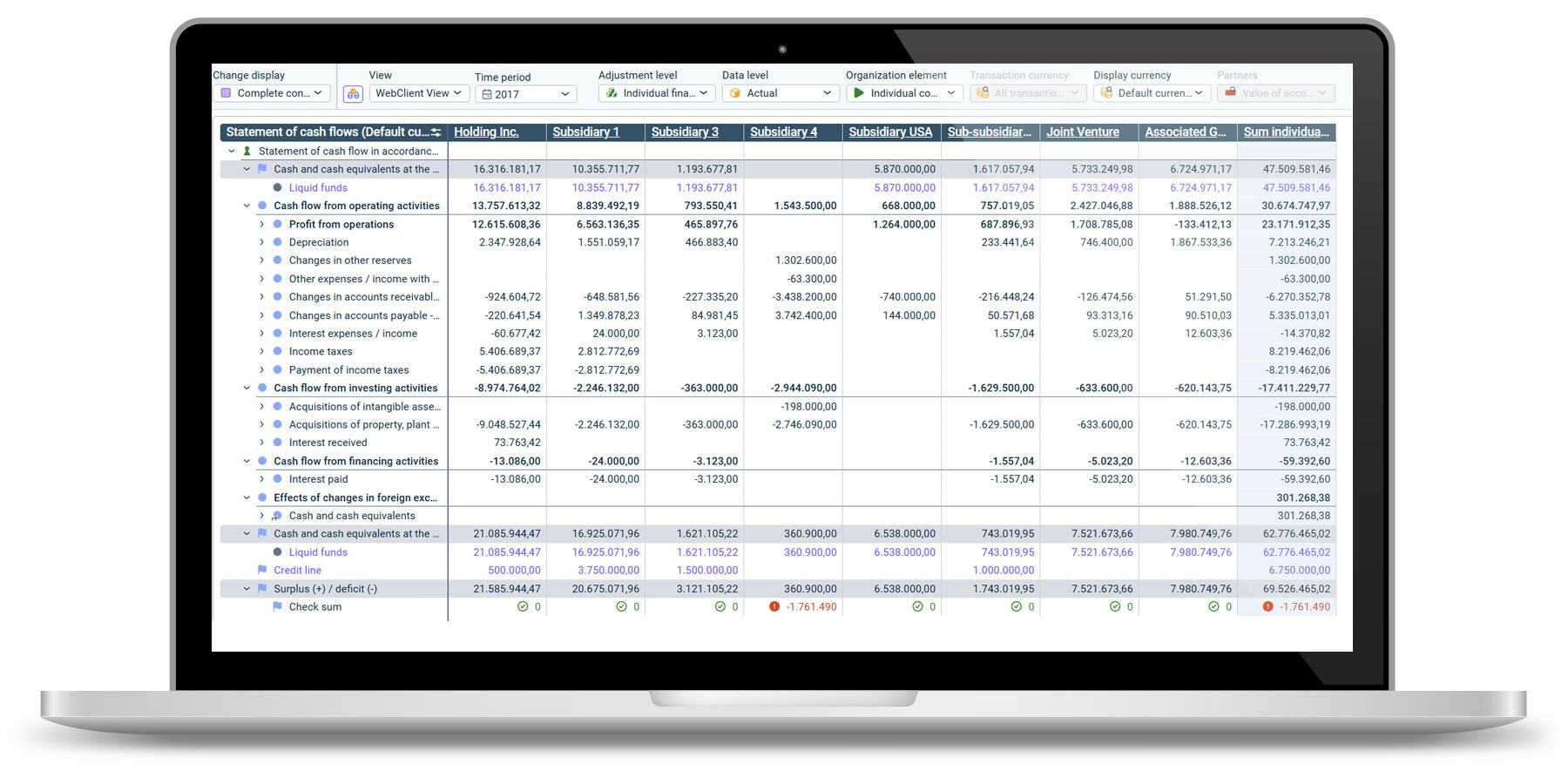Collapse Cash flow from financing activities
Viewport: 1568px width, 771px height.
[247, 461]
